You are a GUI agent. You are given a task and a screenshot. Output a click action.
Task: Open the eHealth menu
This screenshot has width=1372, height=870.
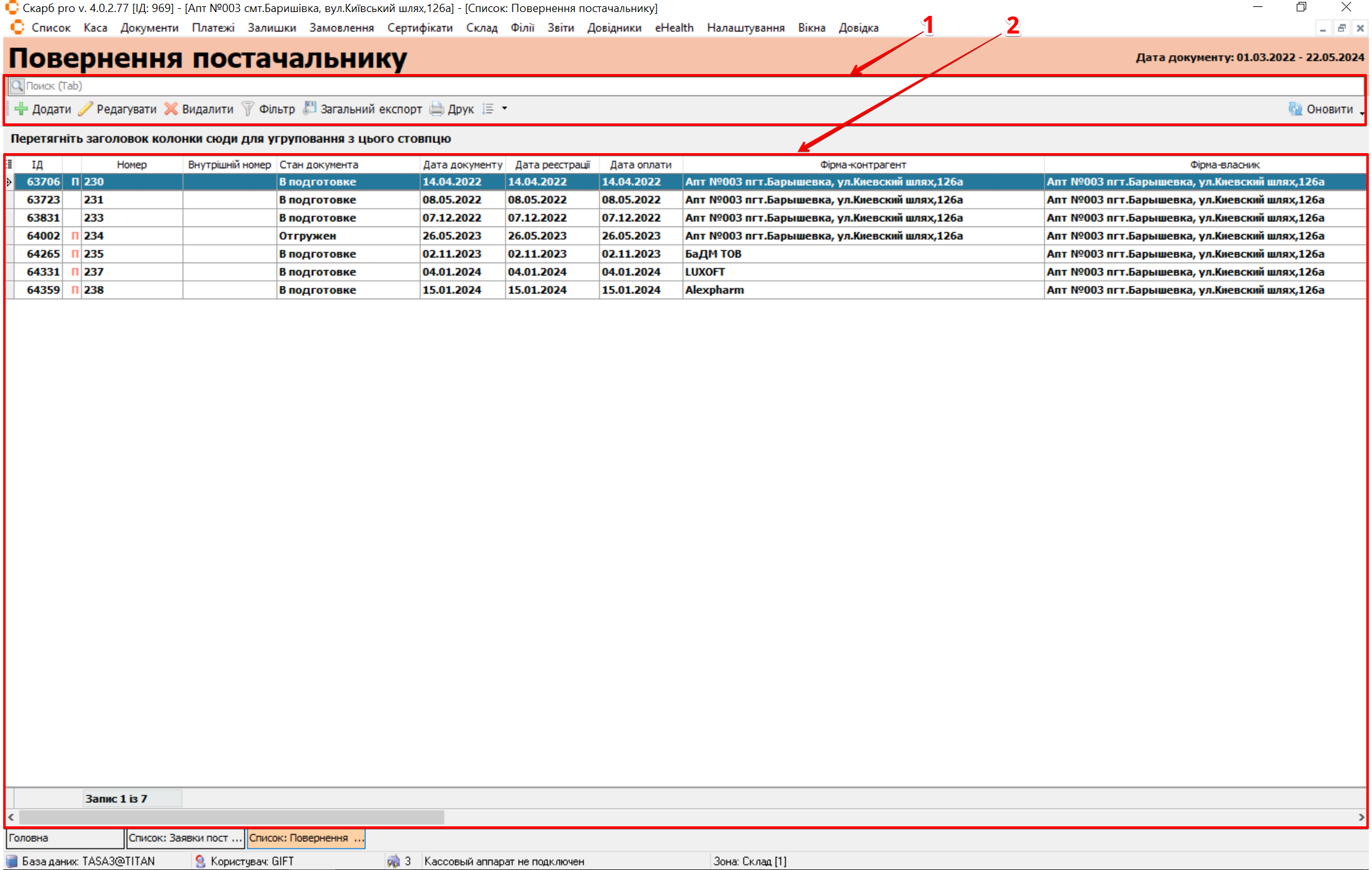(674, 28)
